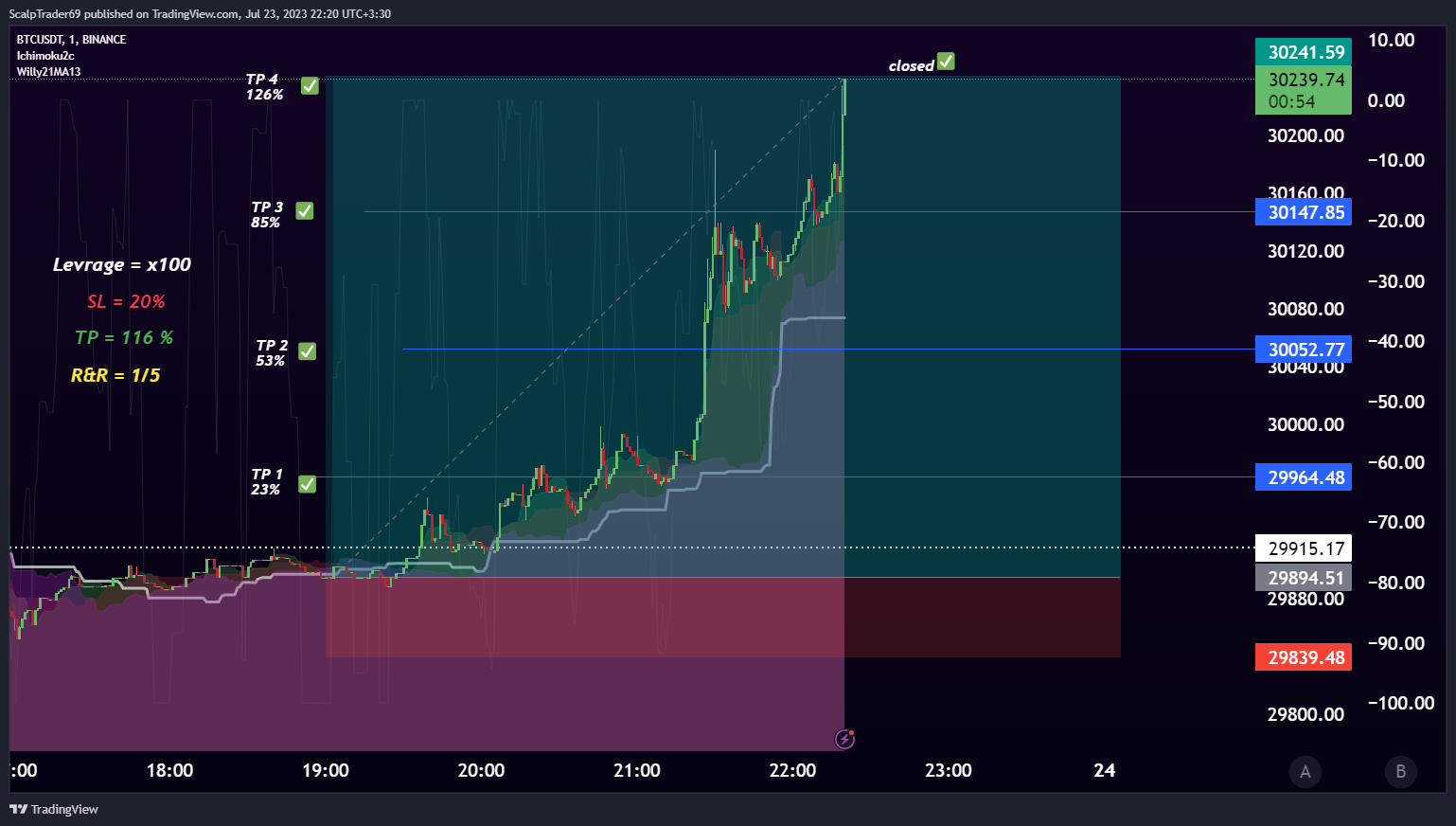Click the 30147.85 blue price label

click(1304, 212)
